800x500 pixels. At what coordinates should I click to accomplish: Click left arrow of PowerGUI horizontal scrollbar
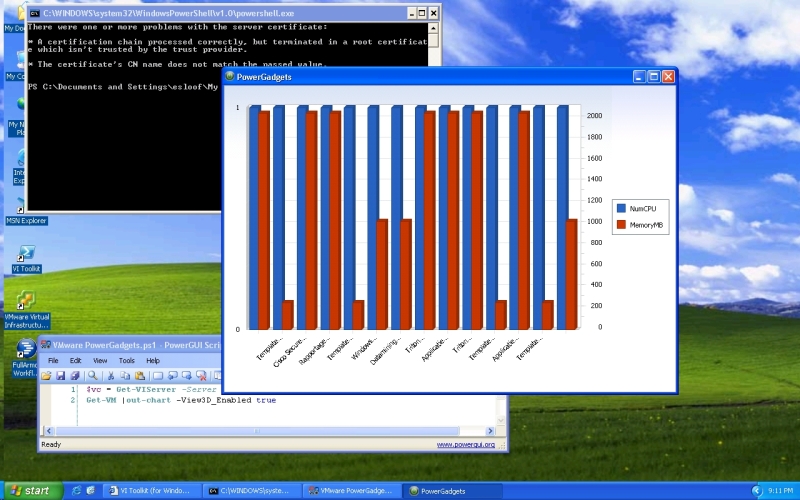[49, 431]
